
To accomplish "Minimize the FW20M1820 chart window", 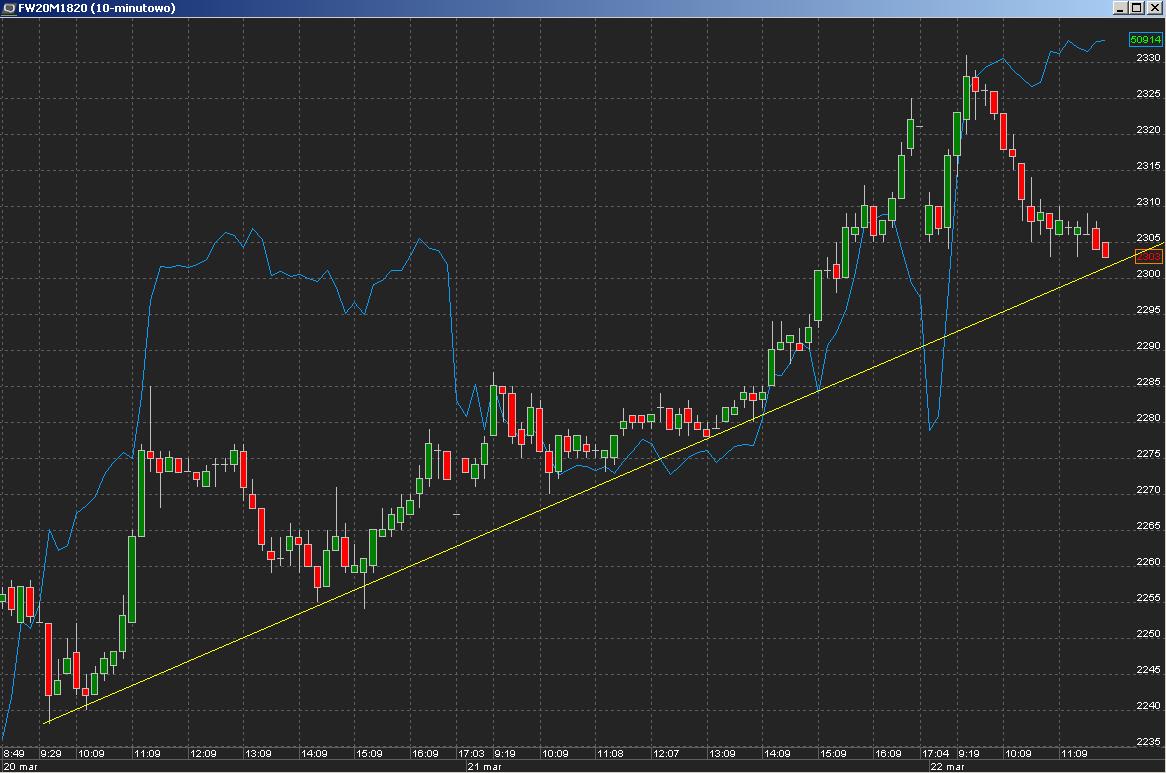I will point(1121,8).
